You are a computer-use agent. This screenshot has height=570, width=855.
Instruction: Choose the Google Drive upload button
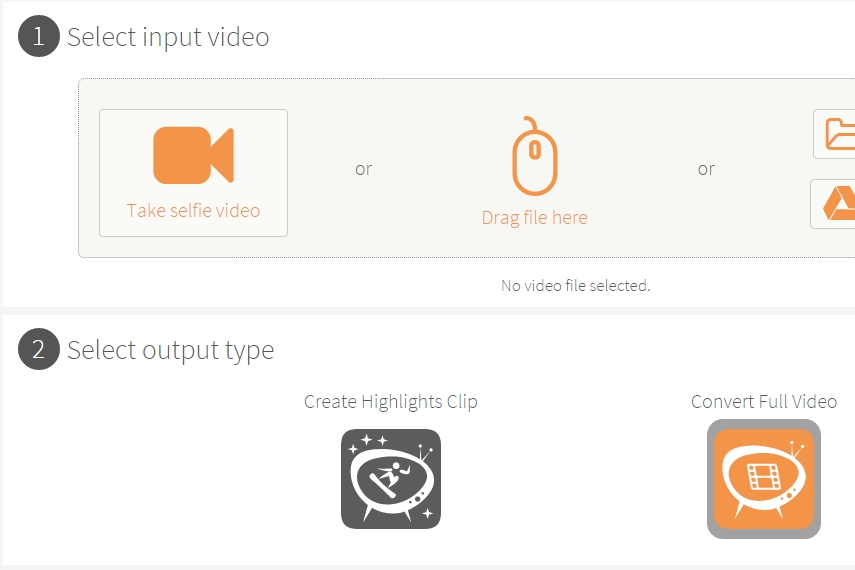pos(833,204)
